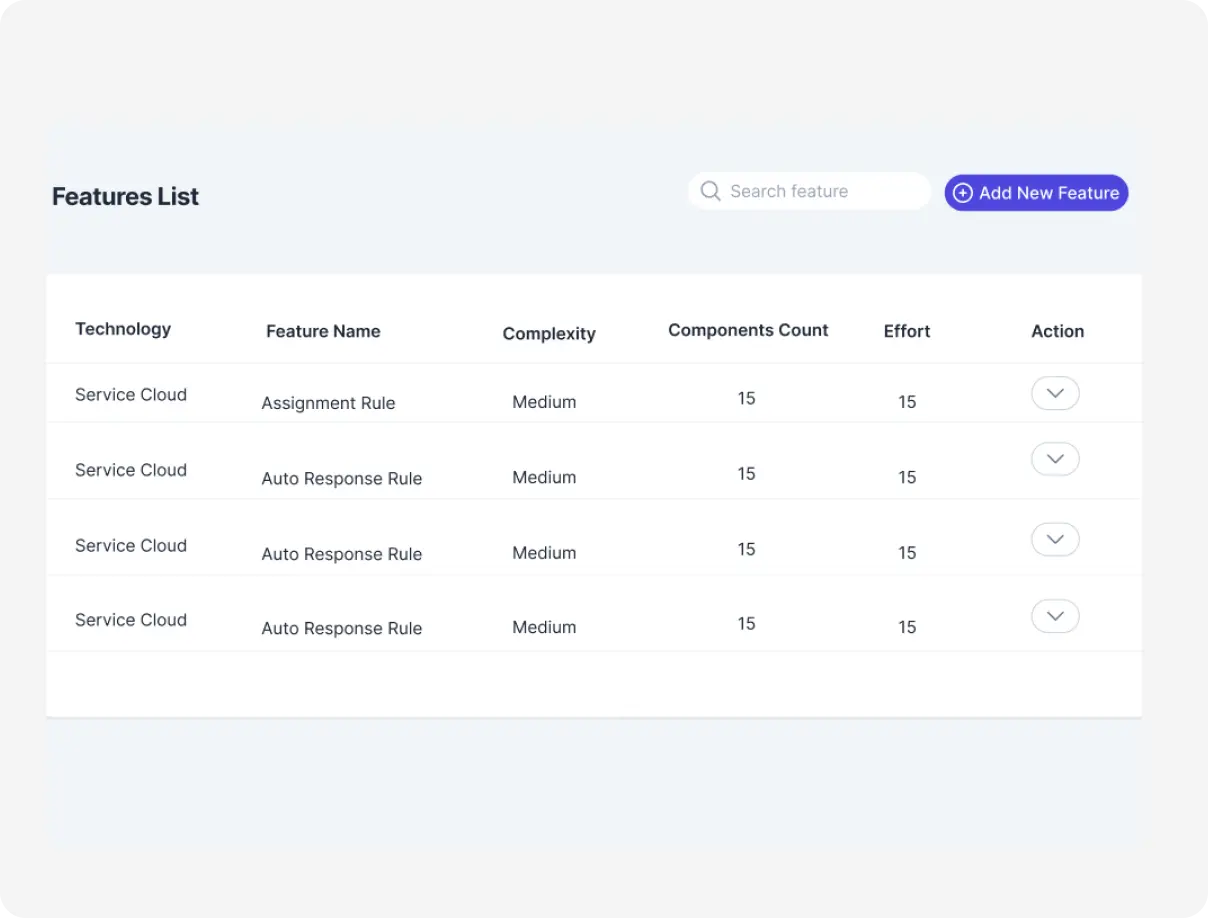The height and width of the screenshot is (918, 1208).
Task: Click the Action column header
Action: [x=1057, y=331]
